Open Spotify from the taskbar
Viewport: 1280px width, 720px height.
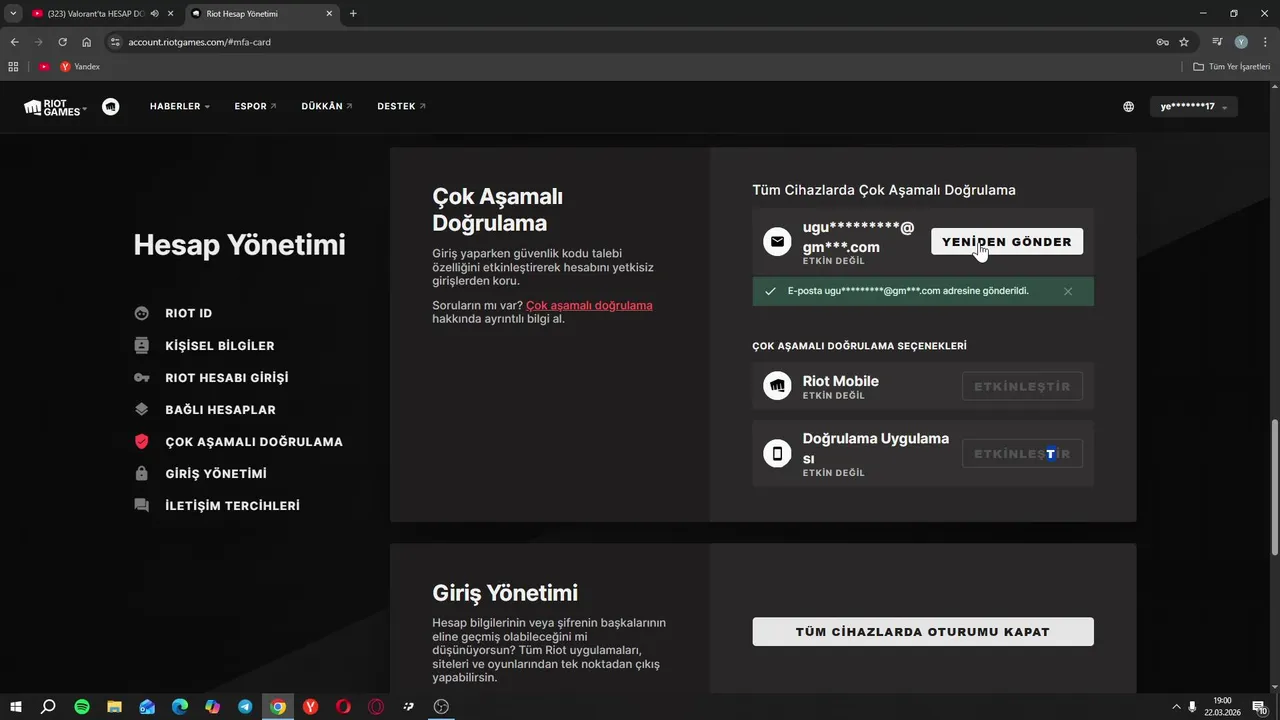click(82, 707)
